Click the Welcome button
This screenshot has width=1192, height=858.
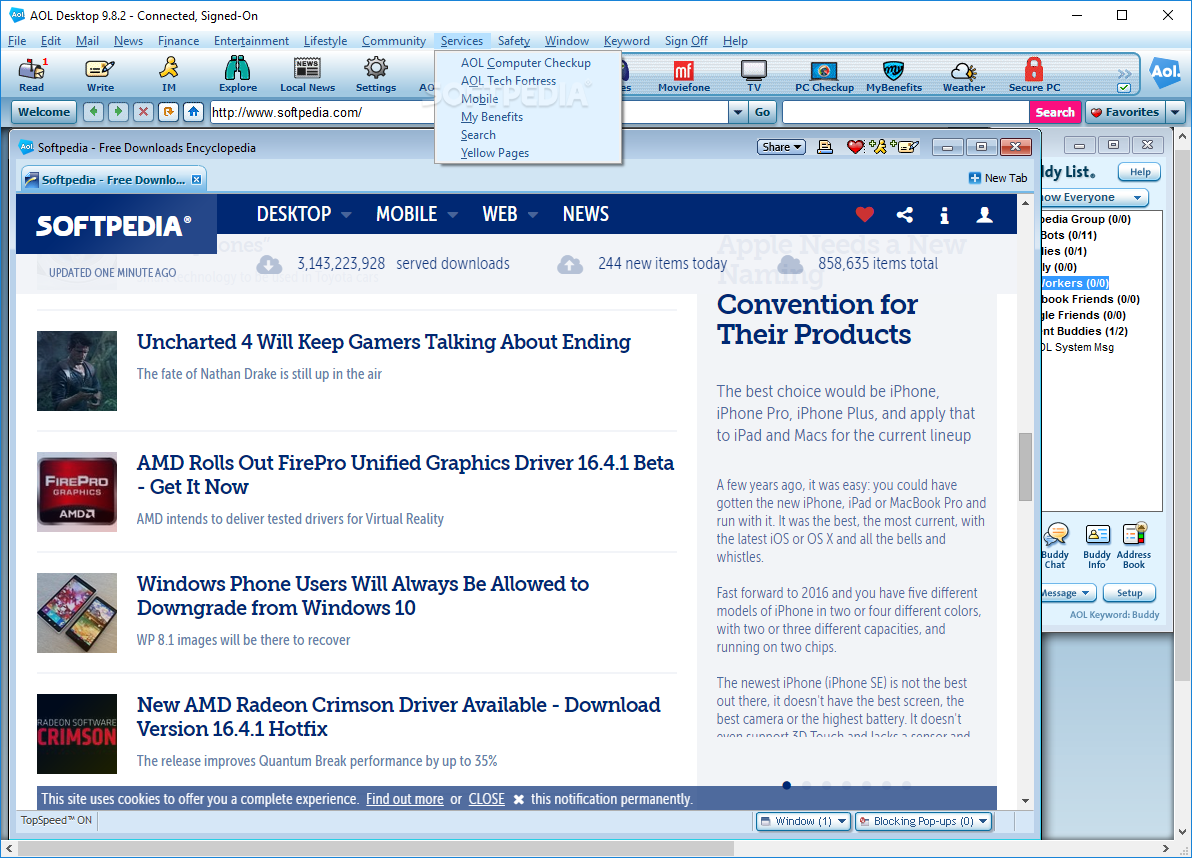44,112
